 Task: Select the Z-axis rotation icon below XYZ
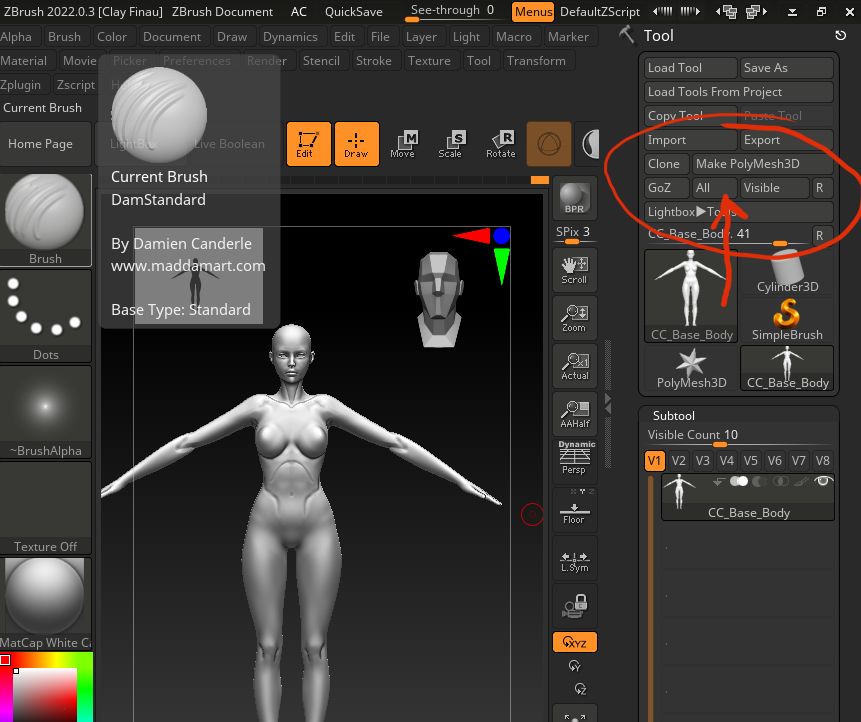point(580,689)
